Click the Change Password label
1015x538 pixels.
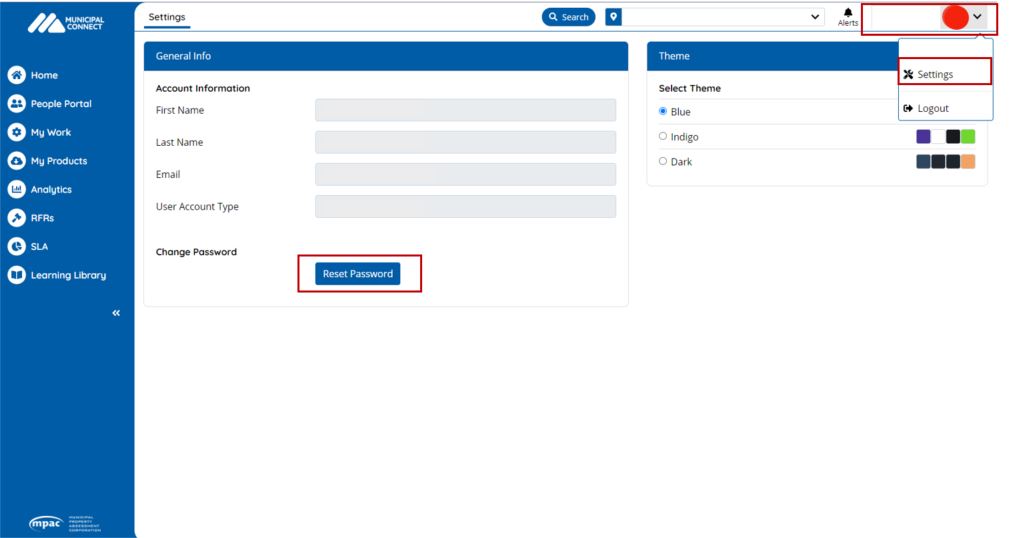pyautogui.click(x=196, y=252)
